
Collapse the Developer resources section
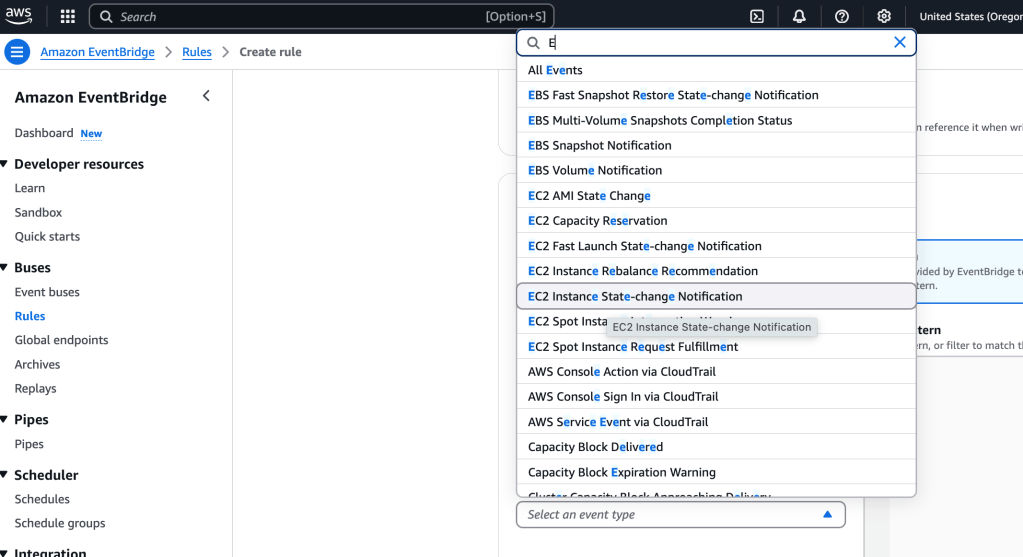[x=5, y=164]
